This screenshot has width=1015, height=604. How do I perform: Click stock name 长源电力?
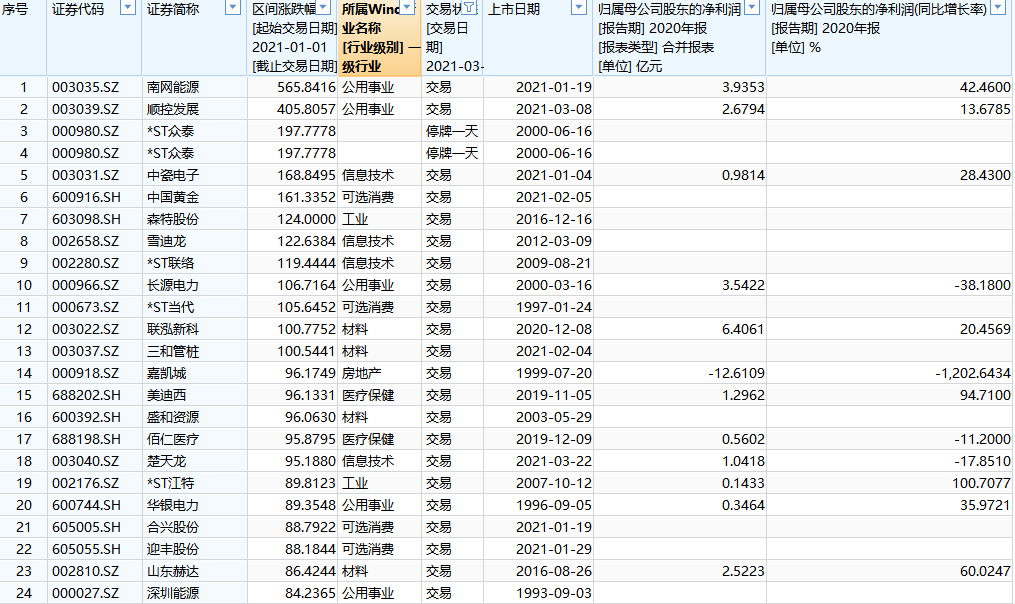(x=173, y=285)
